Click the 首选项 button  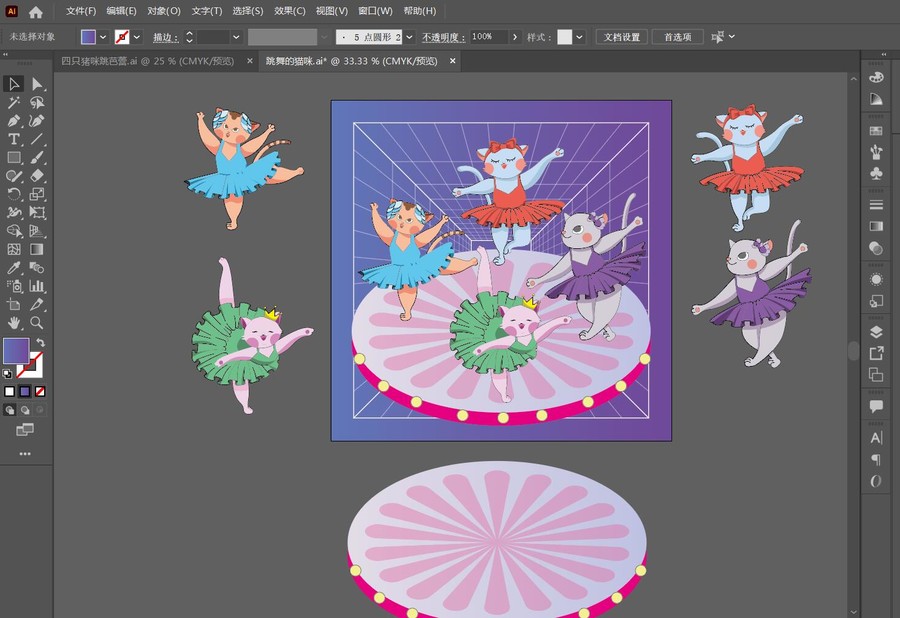678,37
